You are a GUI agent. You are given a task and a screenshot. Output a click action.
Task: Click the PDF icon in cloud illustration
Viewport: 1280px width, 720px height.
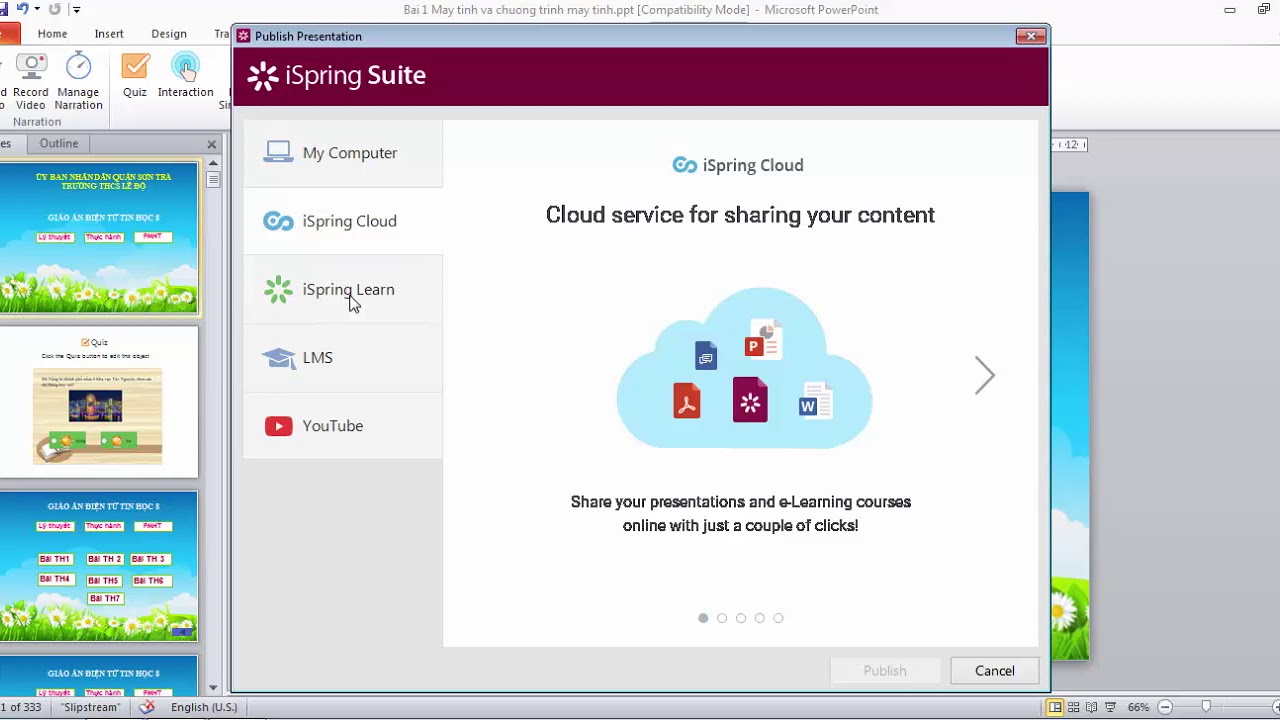[686, 400]
